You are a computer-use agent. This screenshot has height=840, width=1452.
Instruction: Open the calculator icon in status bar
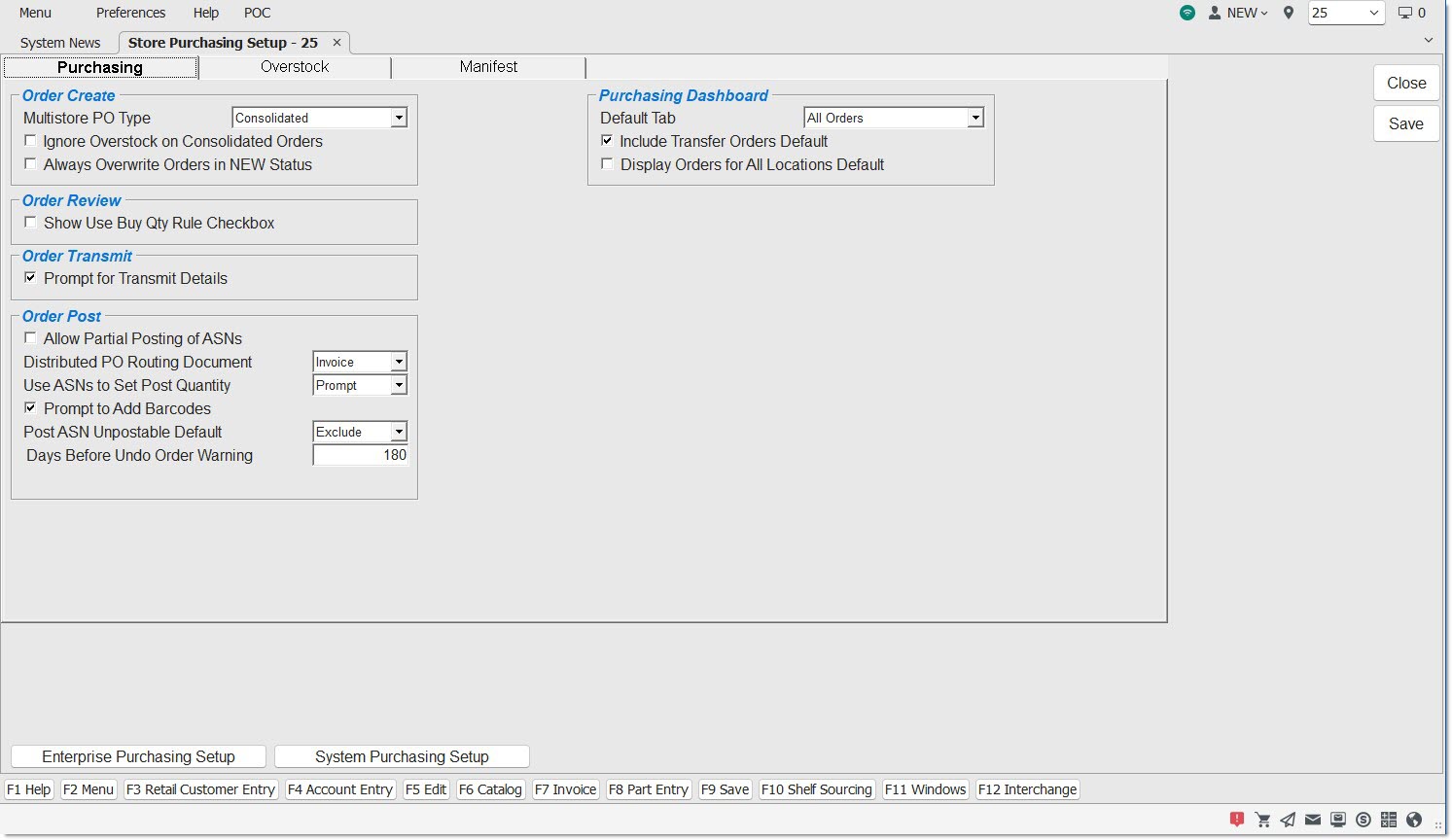[1389, 820]
